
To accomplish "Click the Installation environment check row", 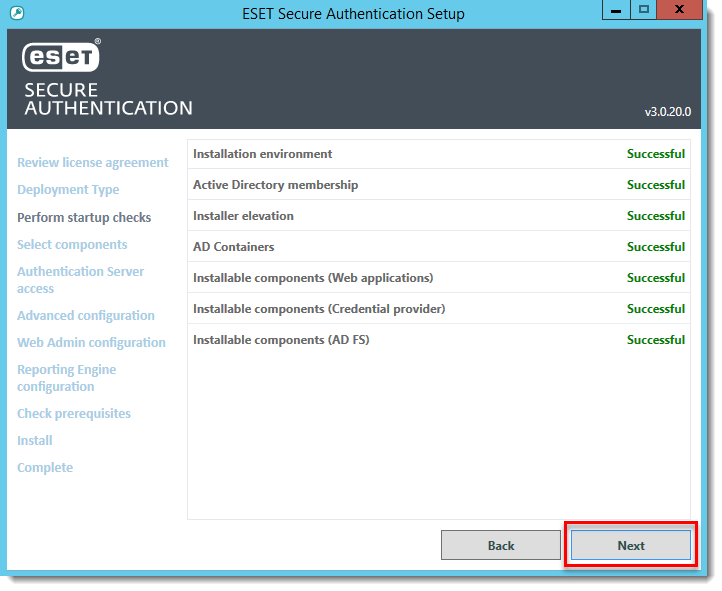I will 439,154.
